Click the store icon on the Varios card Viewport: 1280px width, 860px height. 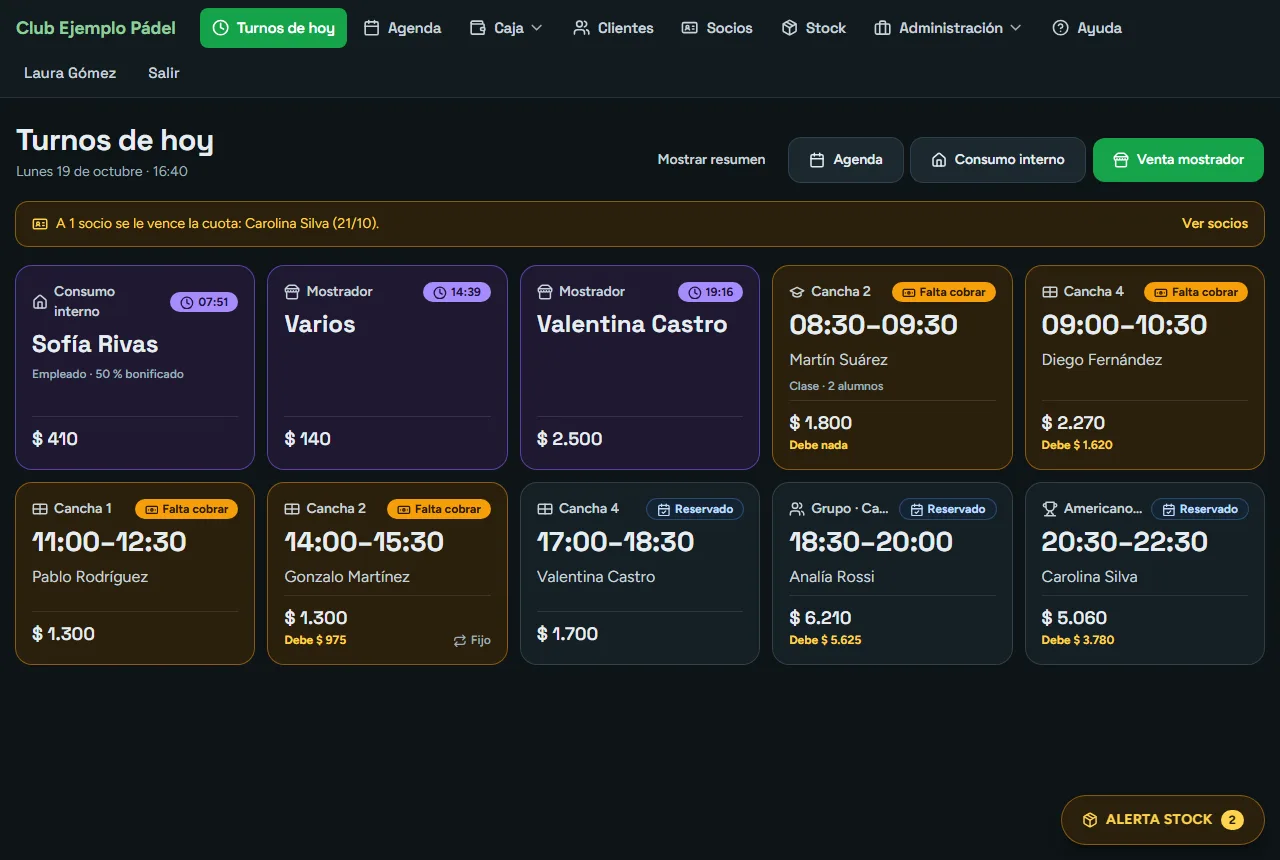(x=292, y=292)
